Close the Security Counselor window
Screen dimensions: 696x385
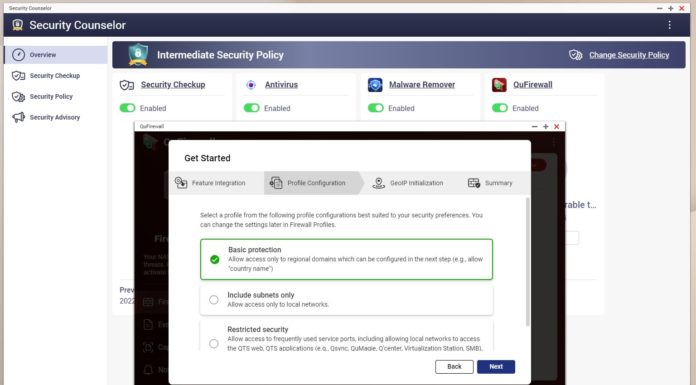[682, 8]
